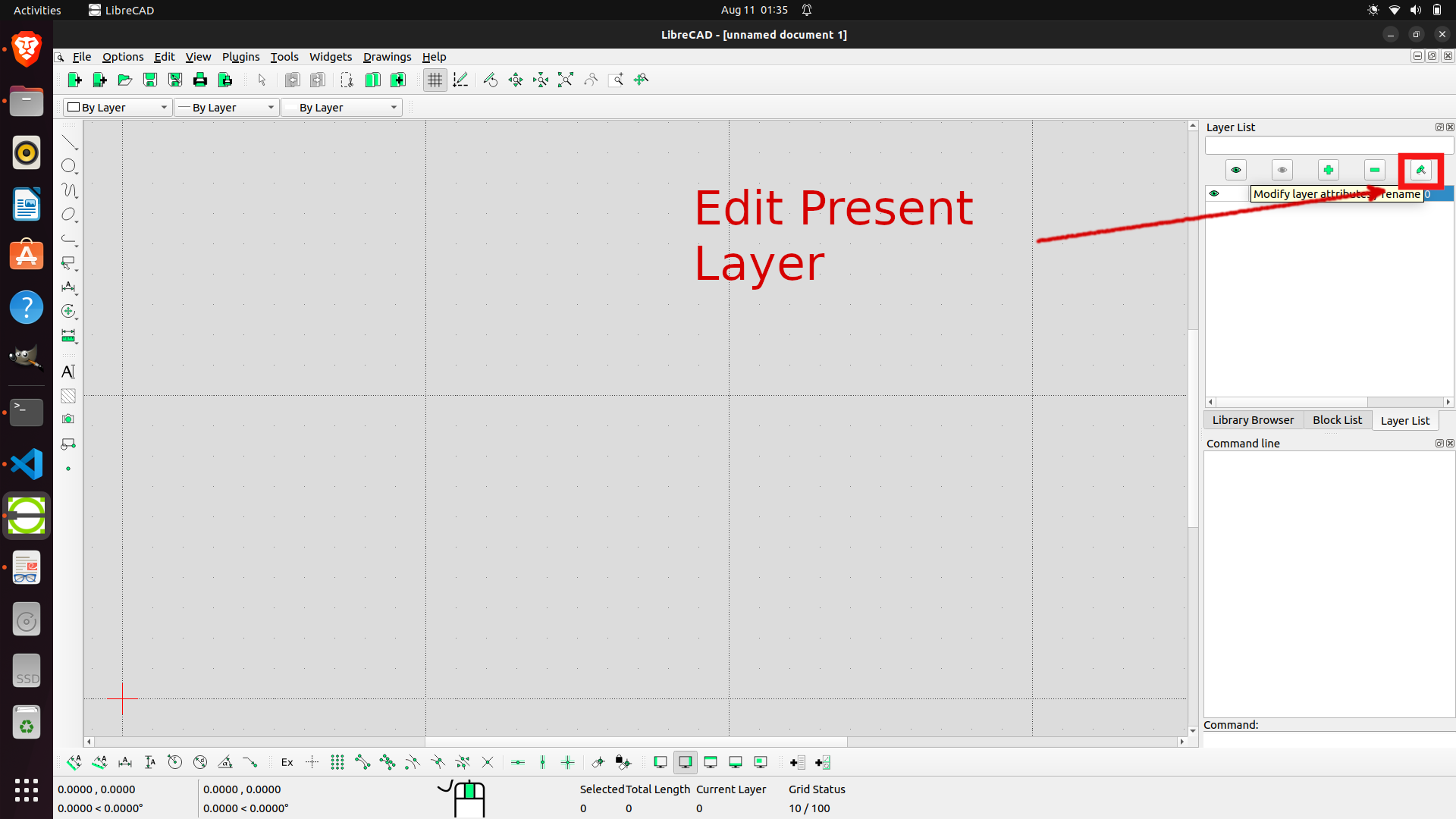
Task: Click the Snap to grid icon
Action: point(337,762)
